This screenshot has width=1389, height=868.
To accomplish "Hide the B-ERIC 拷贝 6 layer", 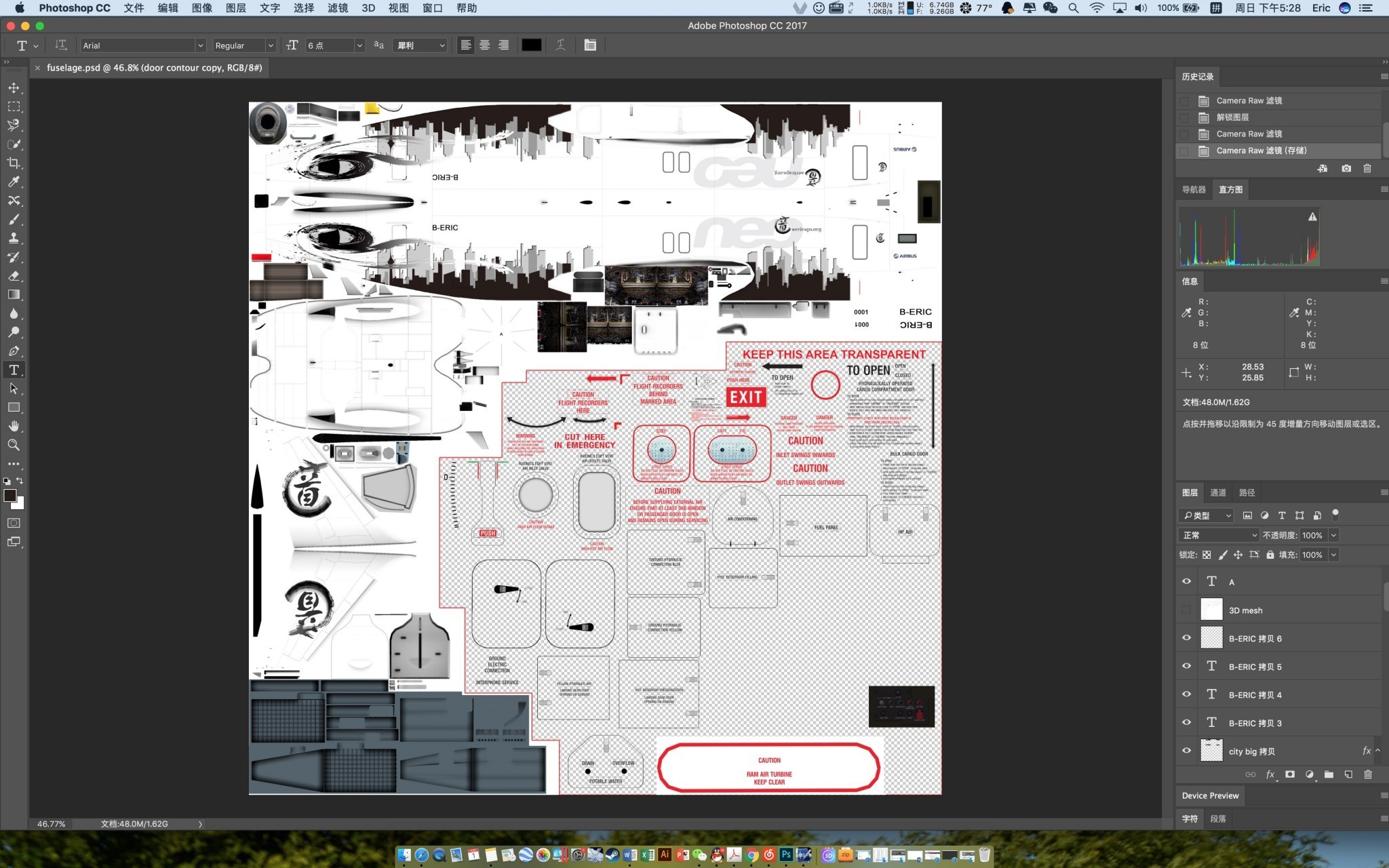I will point(1186,637).
